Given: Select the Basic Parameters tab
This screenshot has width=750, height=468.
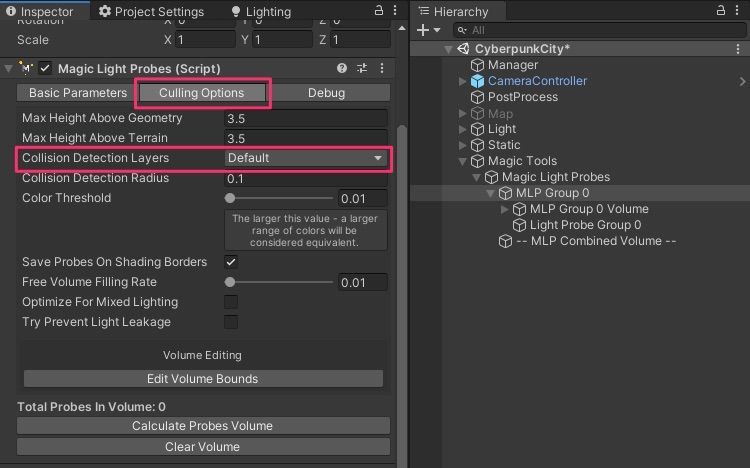Looking at the screenshot, I should click(x=78, y=93).
